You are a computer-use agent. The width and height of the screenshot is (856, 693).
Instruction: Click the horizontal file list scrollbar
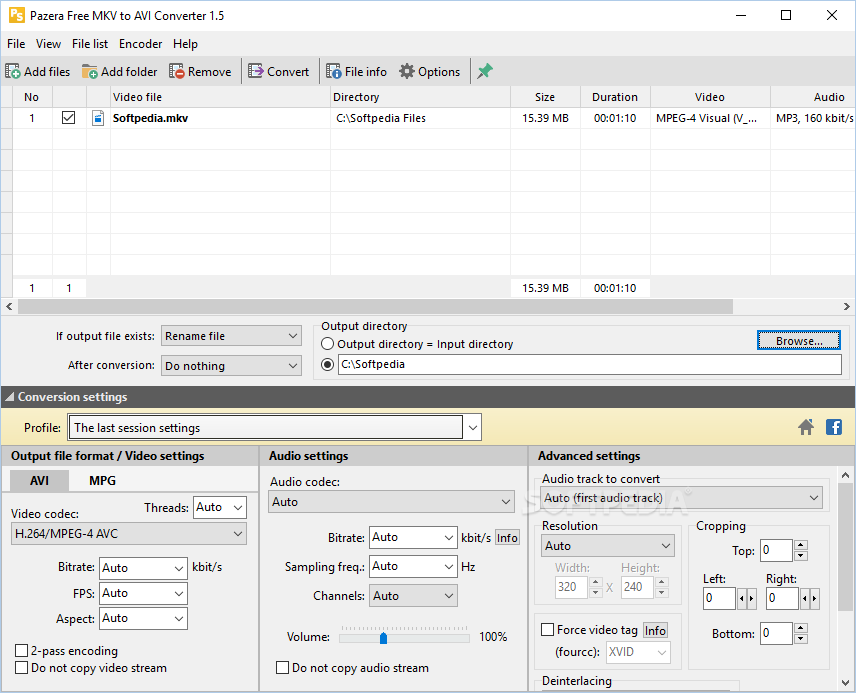tap(375, 306)
